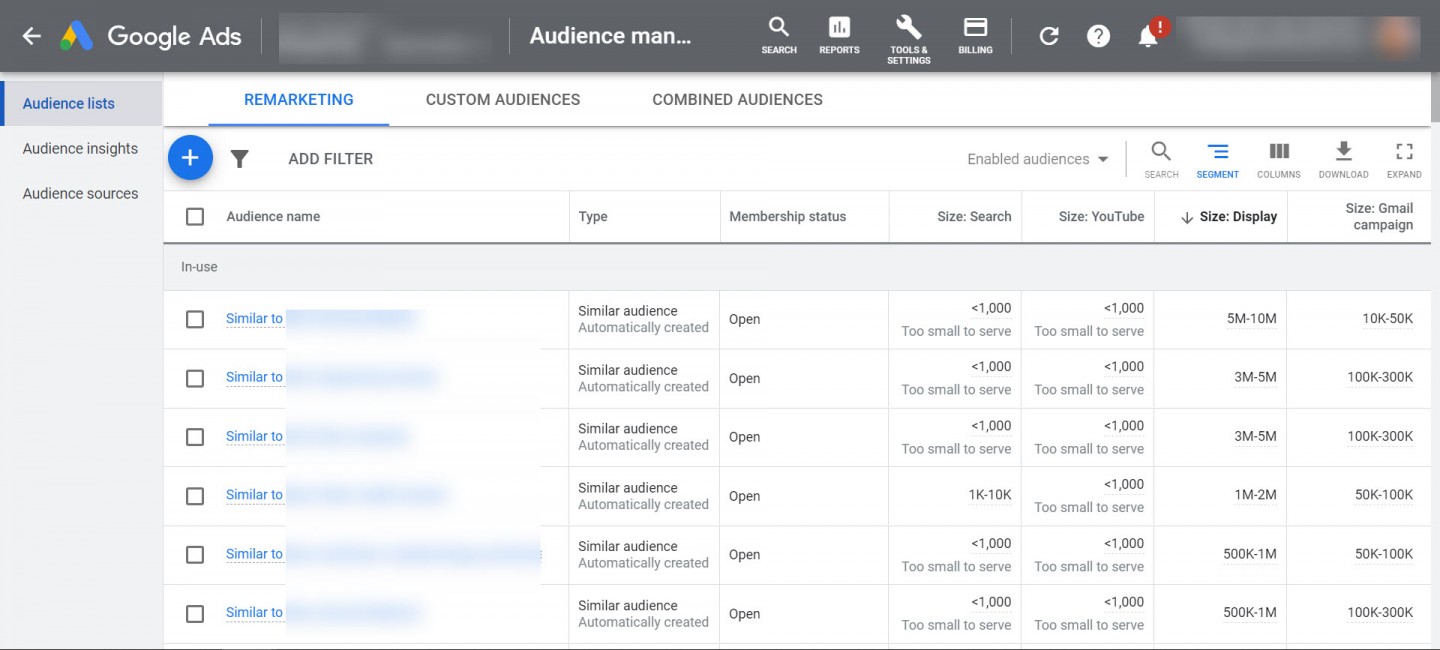Switch to the Custom Audiences tab
Screen dimensions: 1440x650
coord(503,99)
